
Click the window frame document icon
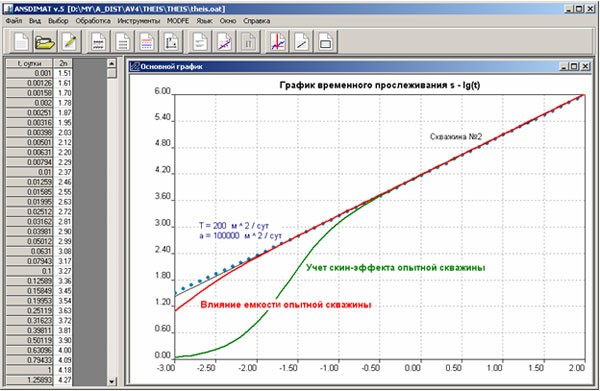tap(326, 42)
